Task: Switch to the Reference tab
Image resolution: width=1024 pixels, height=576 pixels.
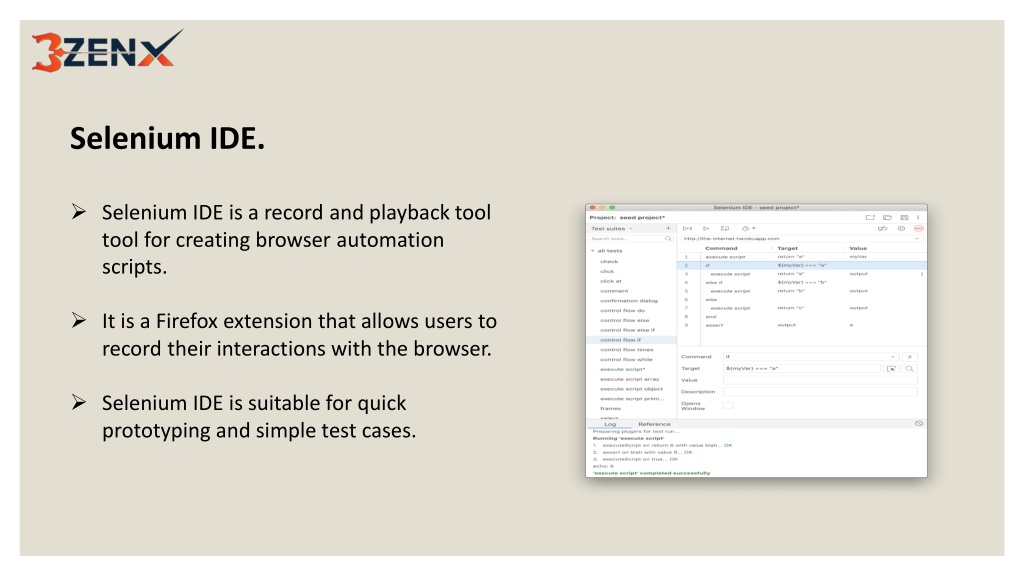Action: (x=654, y=424)
